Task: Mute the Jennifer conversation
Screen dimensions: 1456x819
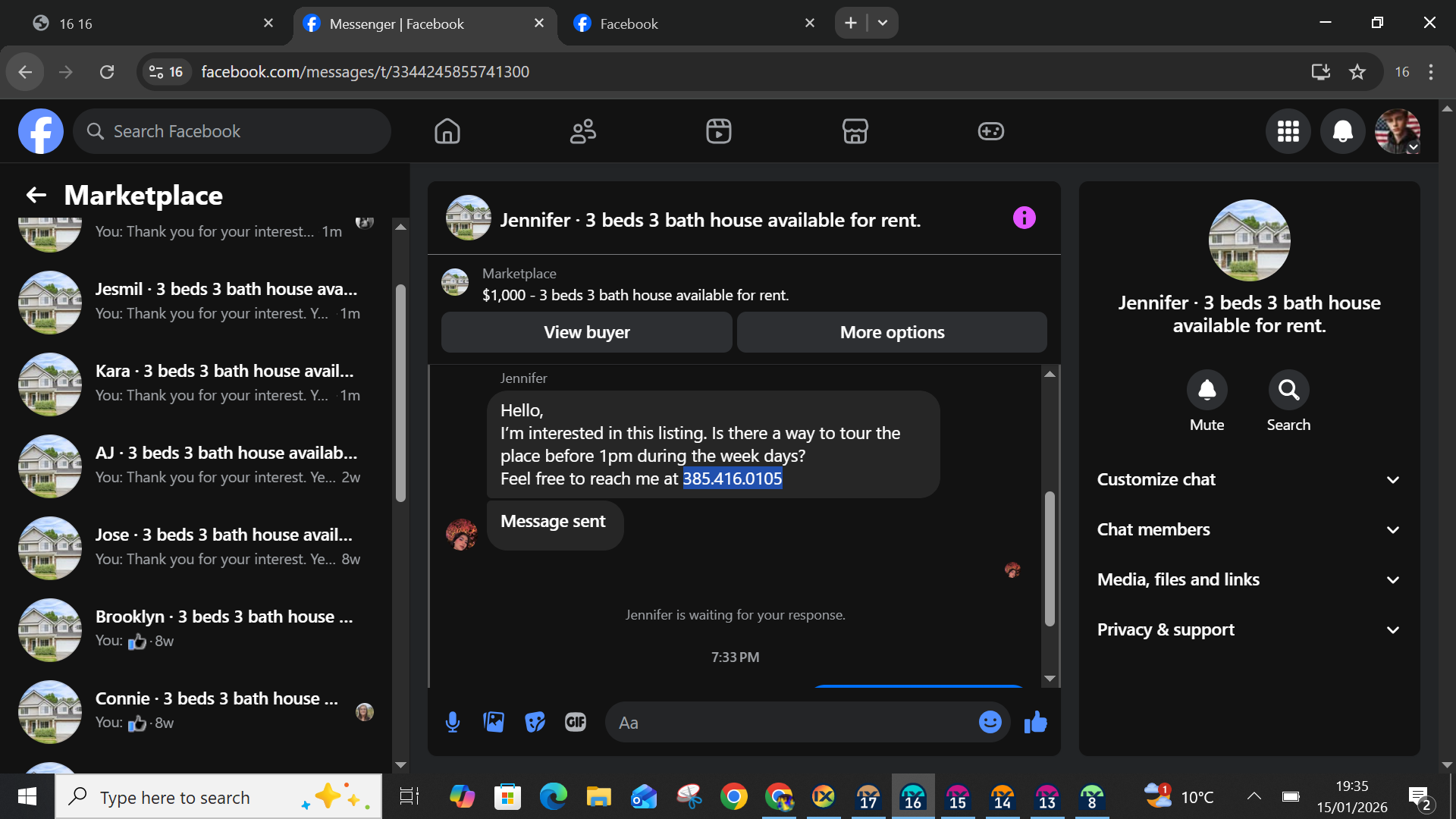Action: click(x=1207, y=390)
